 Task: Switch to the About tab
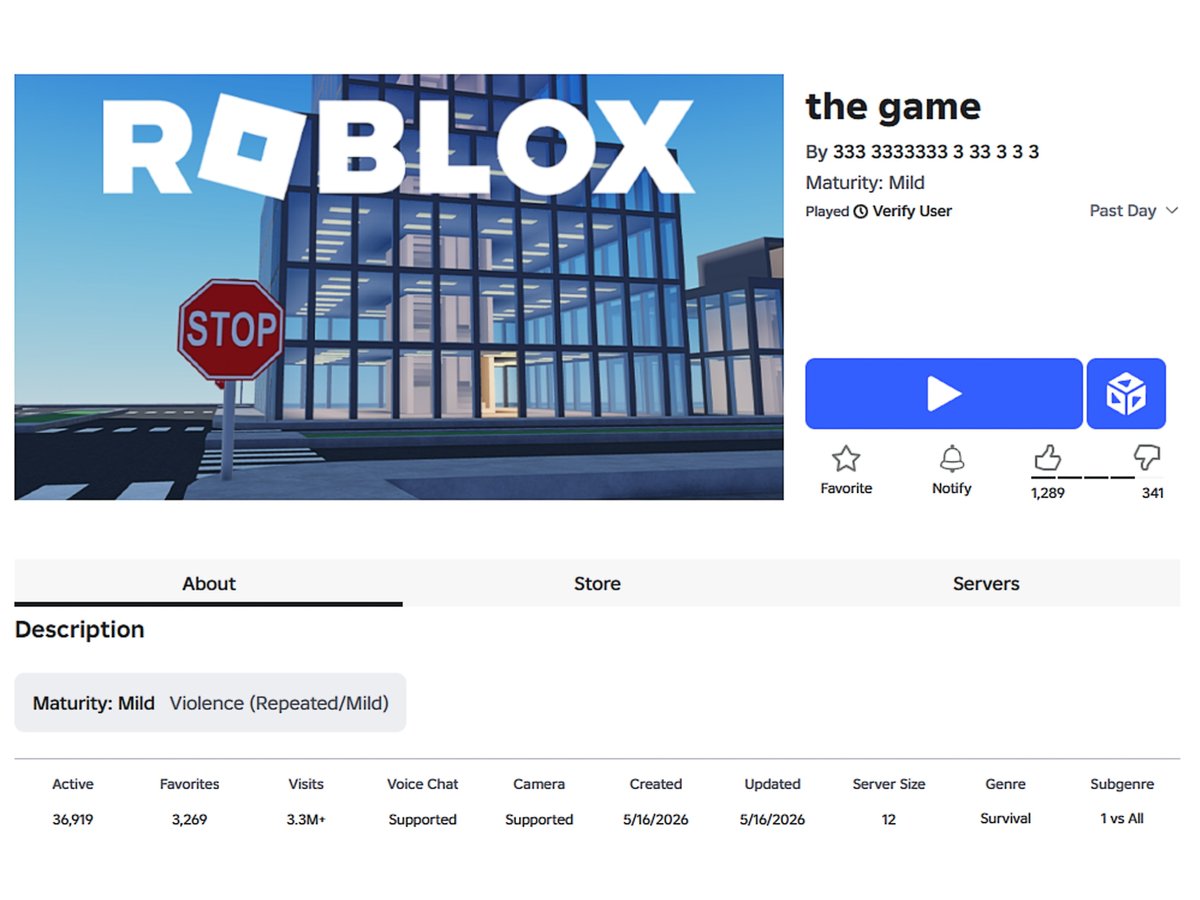[x=209, y=583]
